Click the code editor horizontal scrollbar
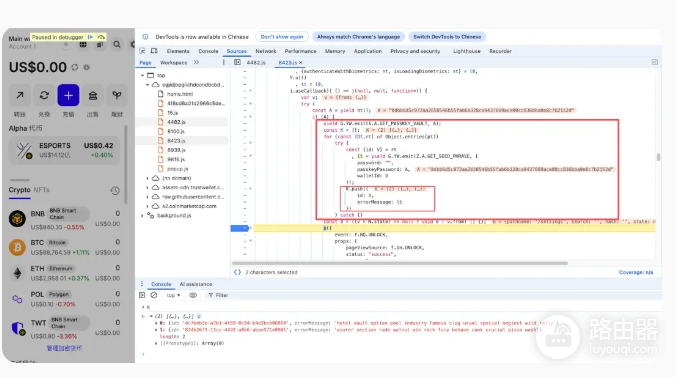 click(x=400, y=263)
